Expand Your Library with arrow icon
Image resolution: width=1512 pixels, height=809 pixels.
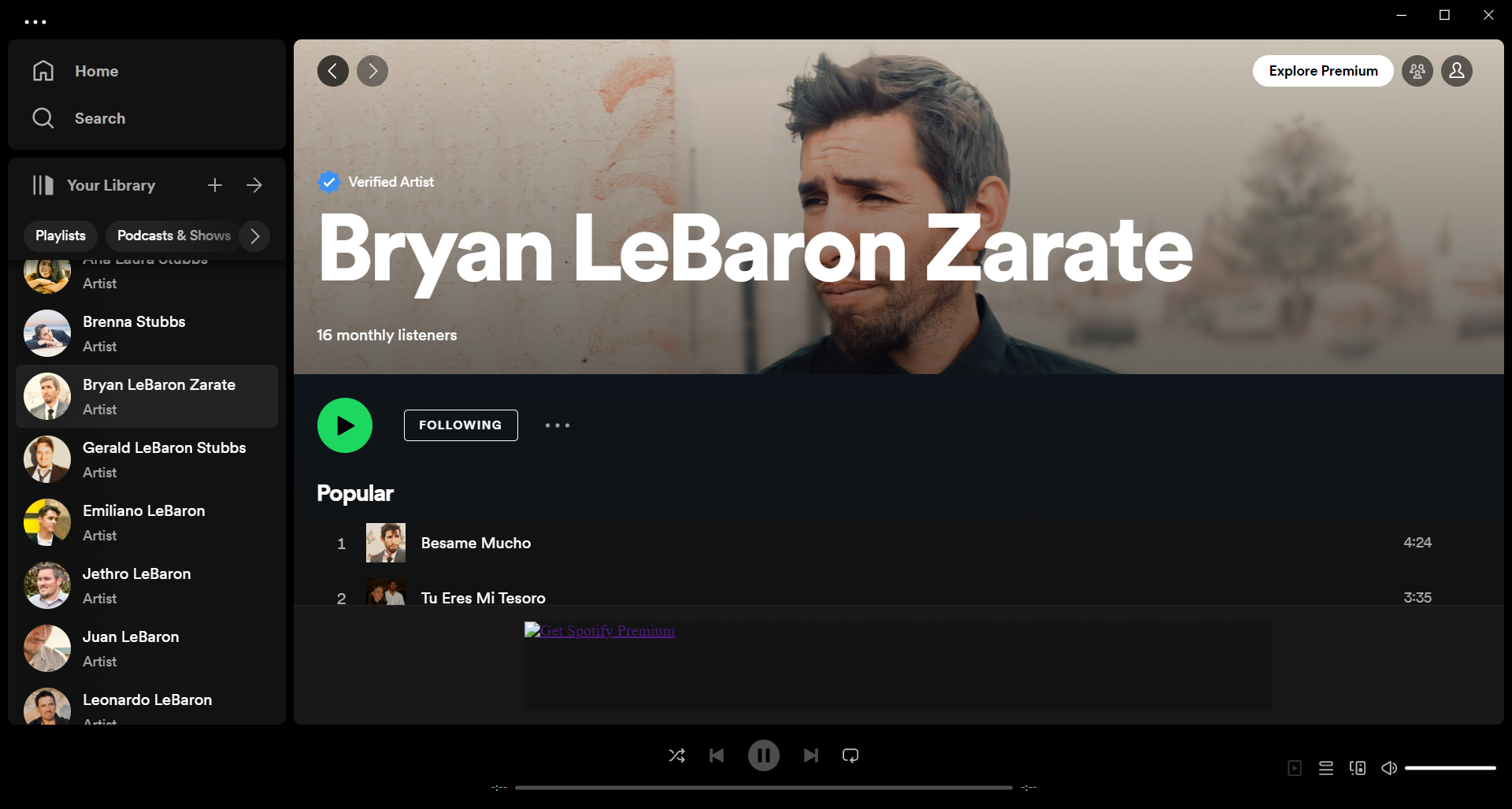(254, 185)
